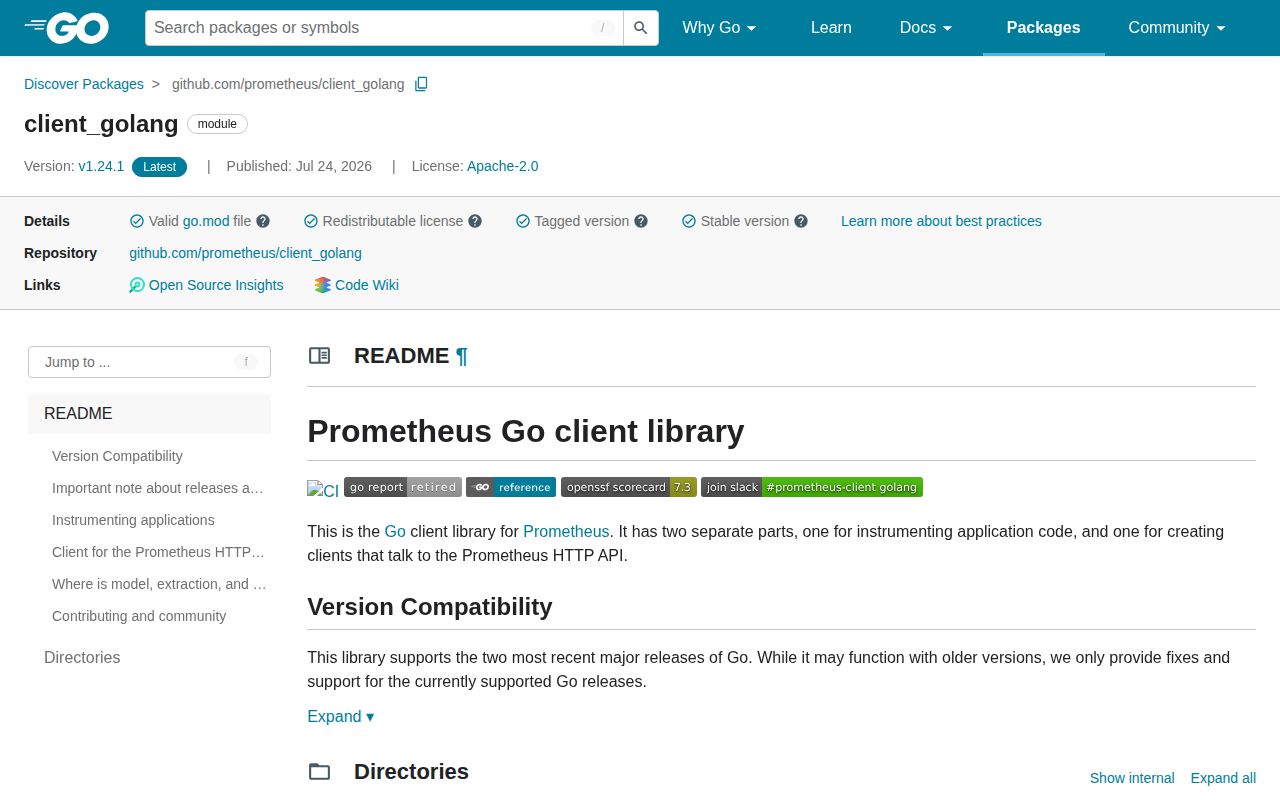Click the Jump to input field
The image size is (1280, 800).
(x=149, y=362)
